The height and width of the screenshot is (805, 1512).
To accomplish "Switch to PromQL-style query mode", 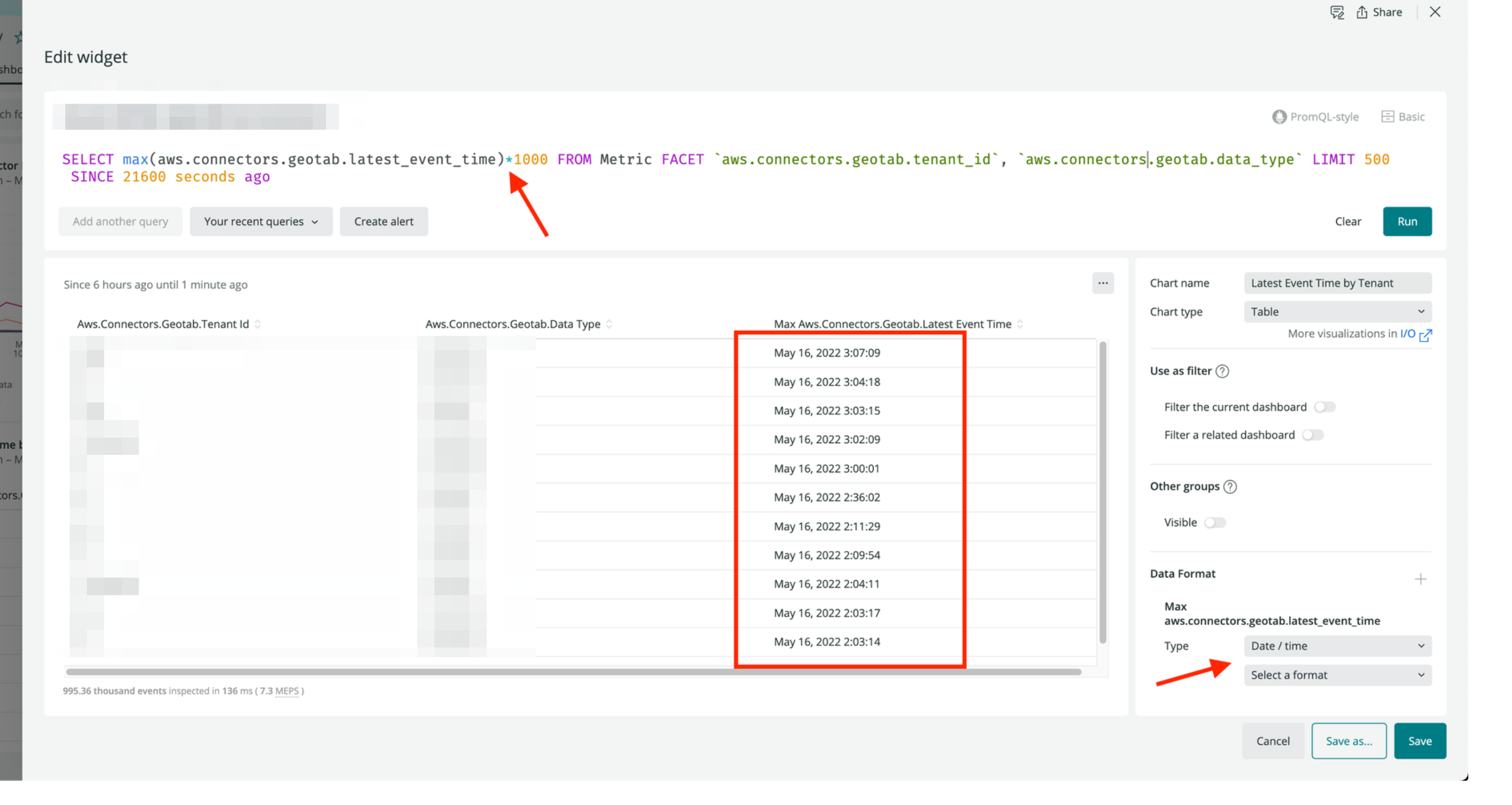I will click(x=1315, y=116).
